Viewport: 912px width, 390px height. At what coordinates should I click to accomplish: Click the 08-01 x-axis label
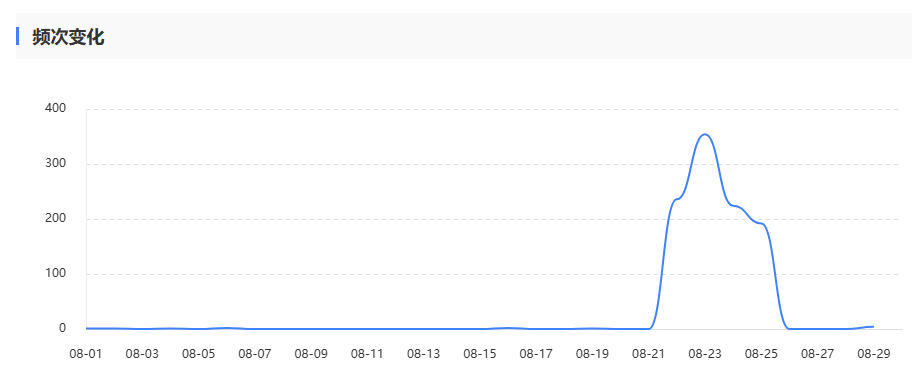[x=86, y=354]
